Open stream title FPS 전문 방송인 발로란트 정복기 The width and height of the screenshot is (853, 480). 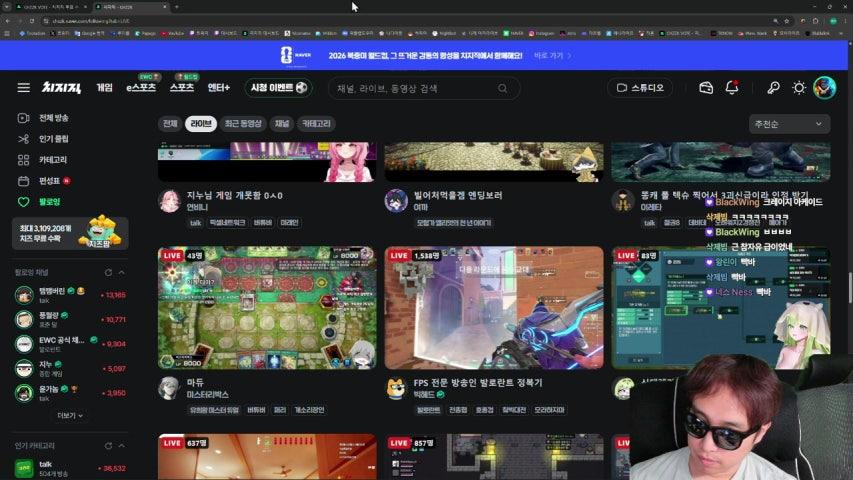click(478, 383)
